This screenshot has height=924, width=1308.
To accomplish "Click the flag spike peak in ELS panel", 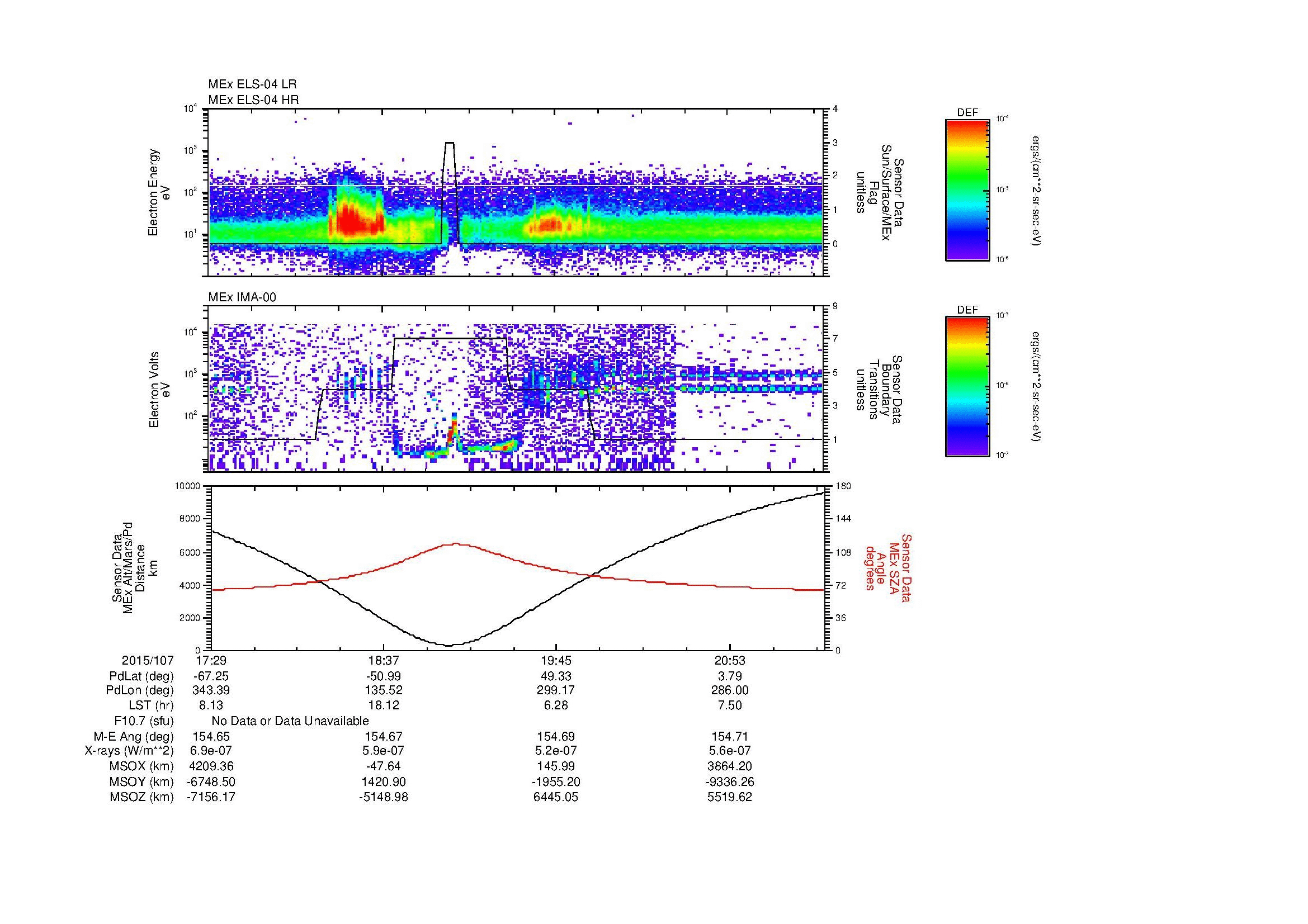I will 450,143.
